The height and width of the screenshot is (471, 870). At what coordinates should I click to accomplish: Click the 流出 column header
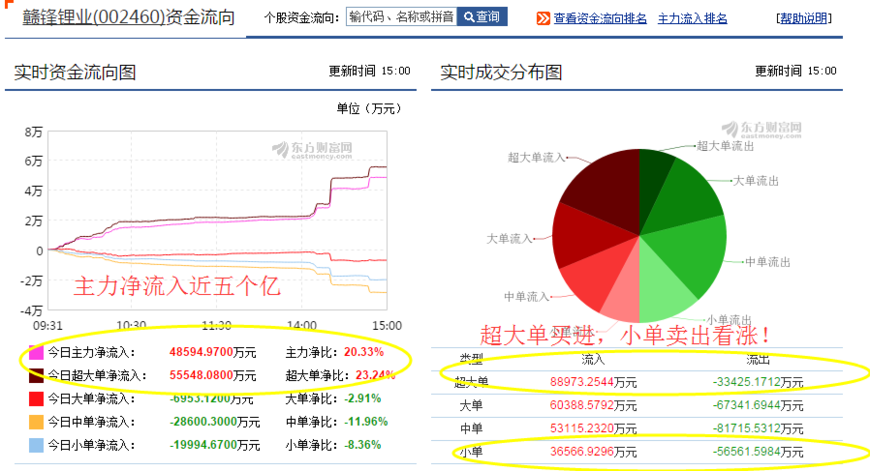click(757, 359)
